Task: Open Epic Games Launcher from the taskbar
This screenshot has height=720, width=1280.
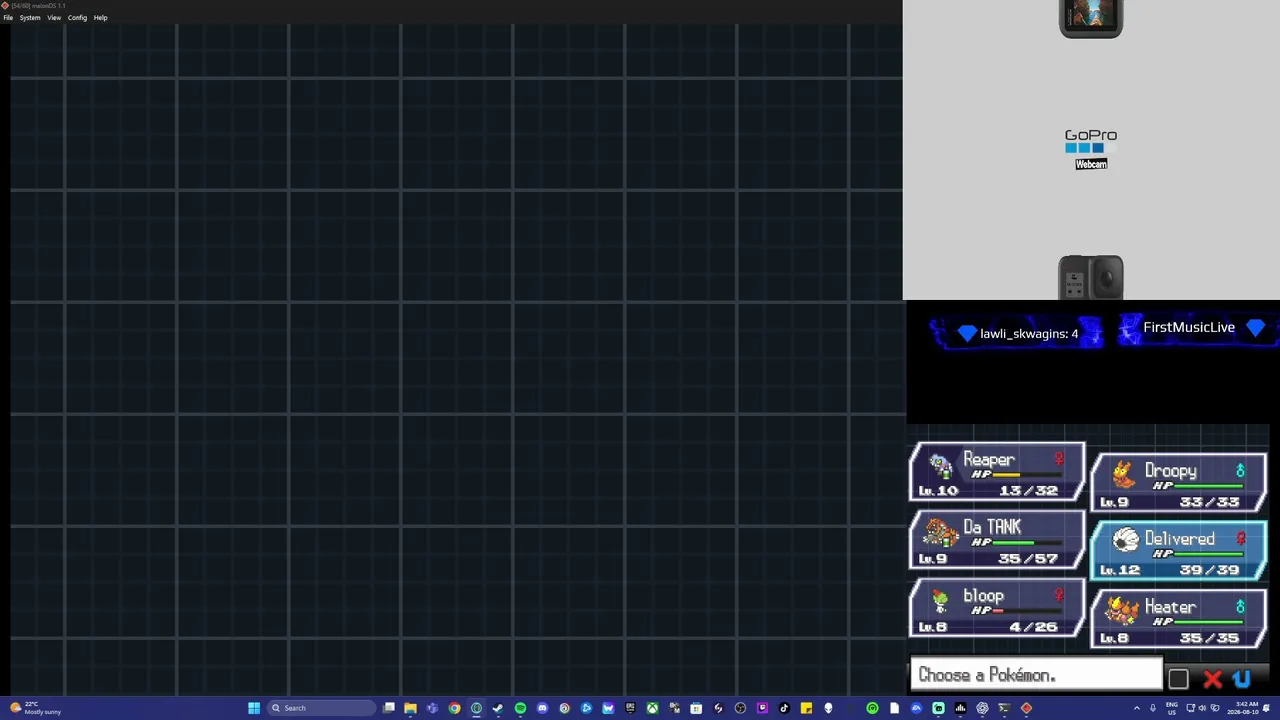Action: point(630,708)
